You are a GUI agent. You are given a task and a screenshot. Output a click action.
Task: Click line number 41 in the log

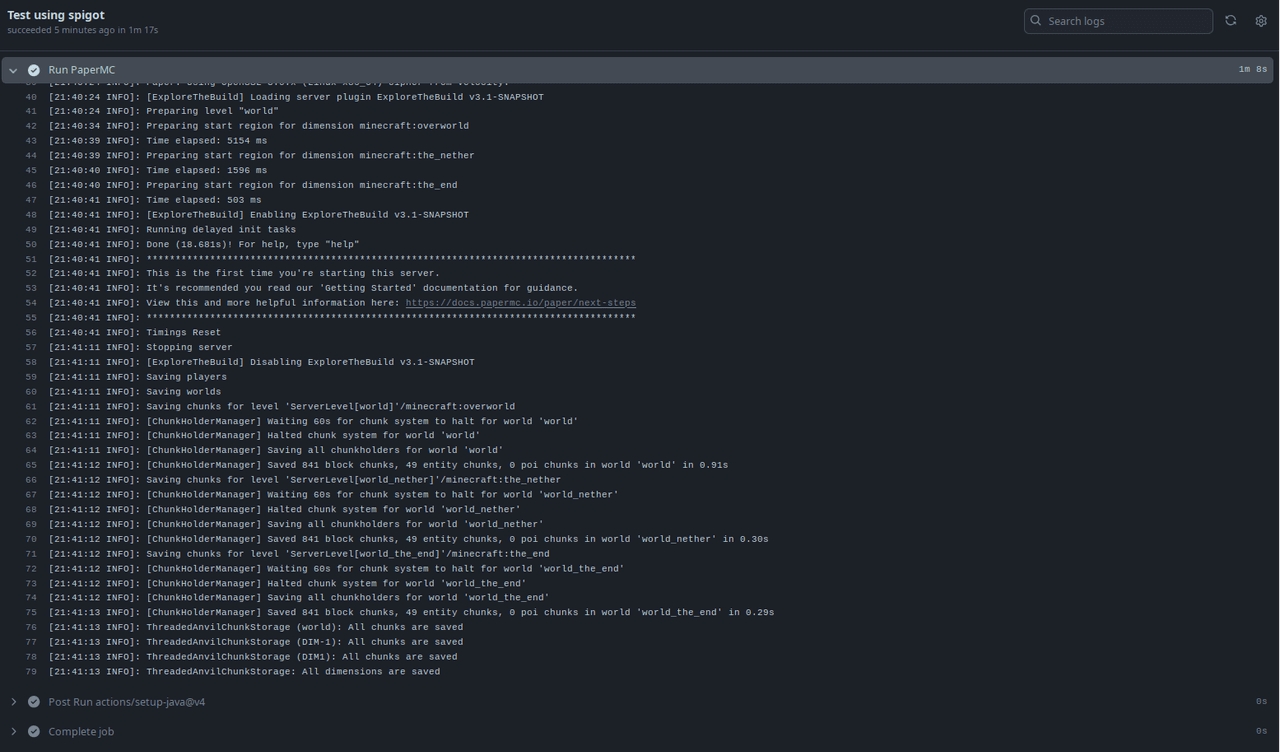pos(31,111)
